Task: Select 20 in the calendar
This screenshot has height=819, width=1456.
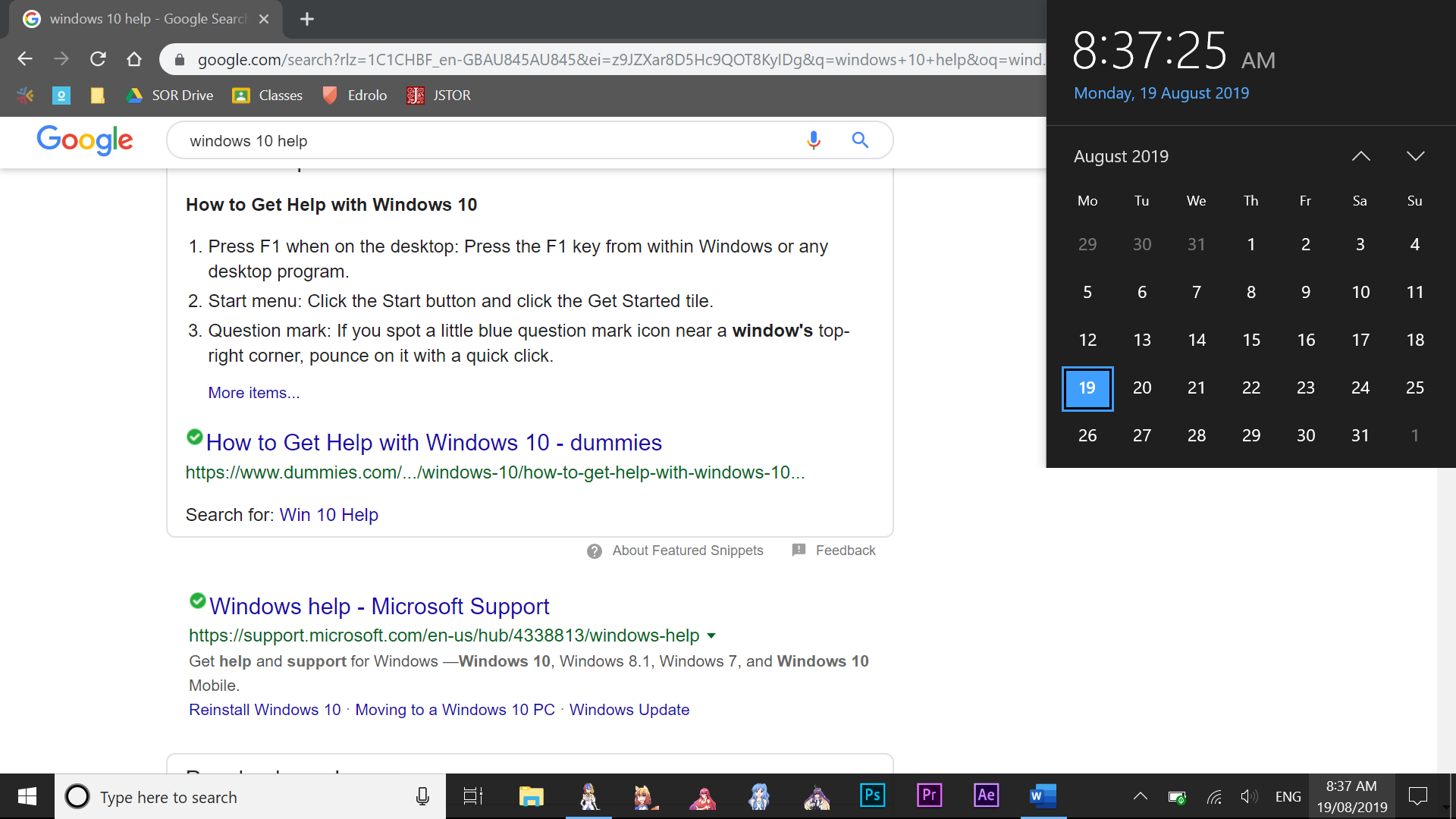Action: point(1142,388)
